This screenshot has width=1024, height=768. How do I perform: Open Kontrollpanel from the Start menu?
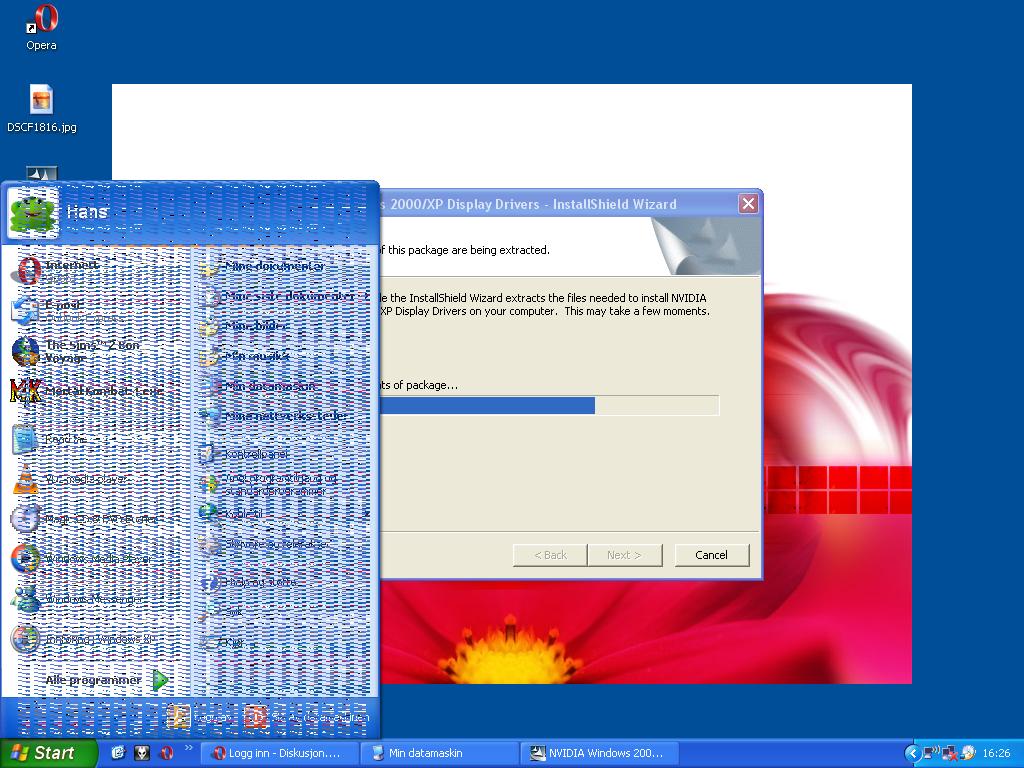[x=284, y=453]
